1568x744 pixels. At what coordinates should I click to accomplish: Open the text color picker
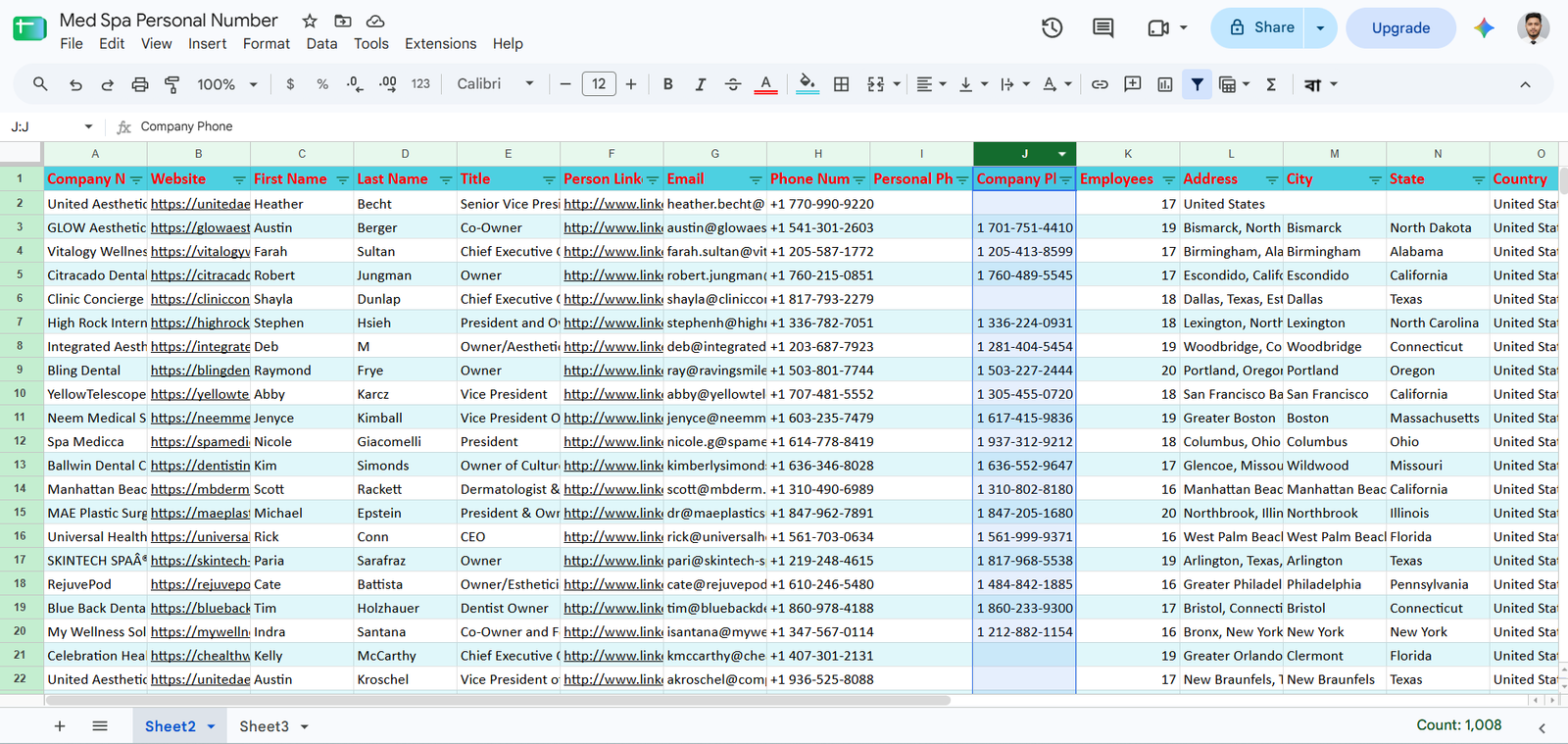tap(765, 84)
